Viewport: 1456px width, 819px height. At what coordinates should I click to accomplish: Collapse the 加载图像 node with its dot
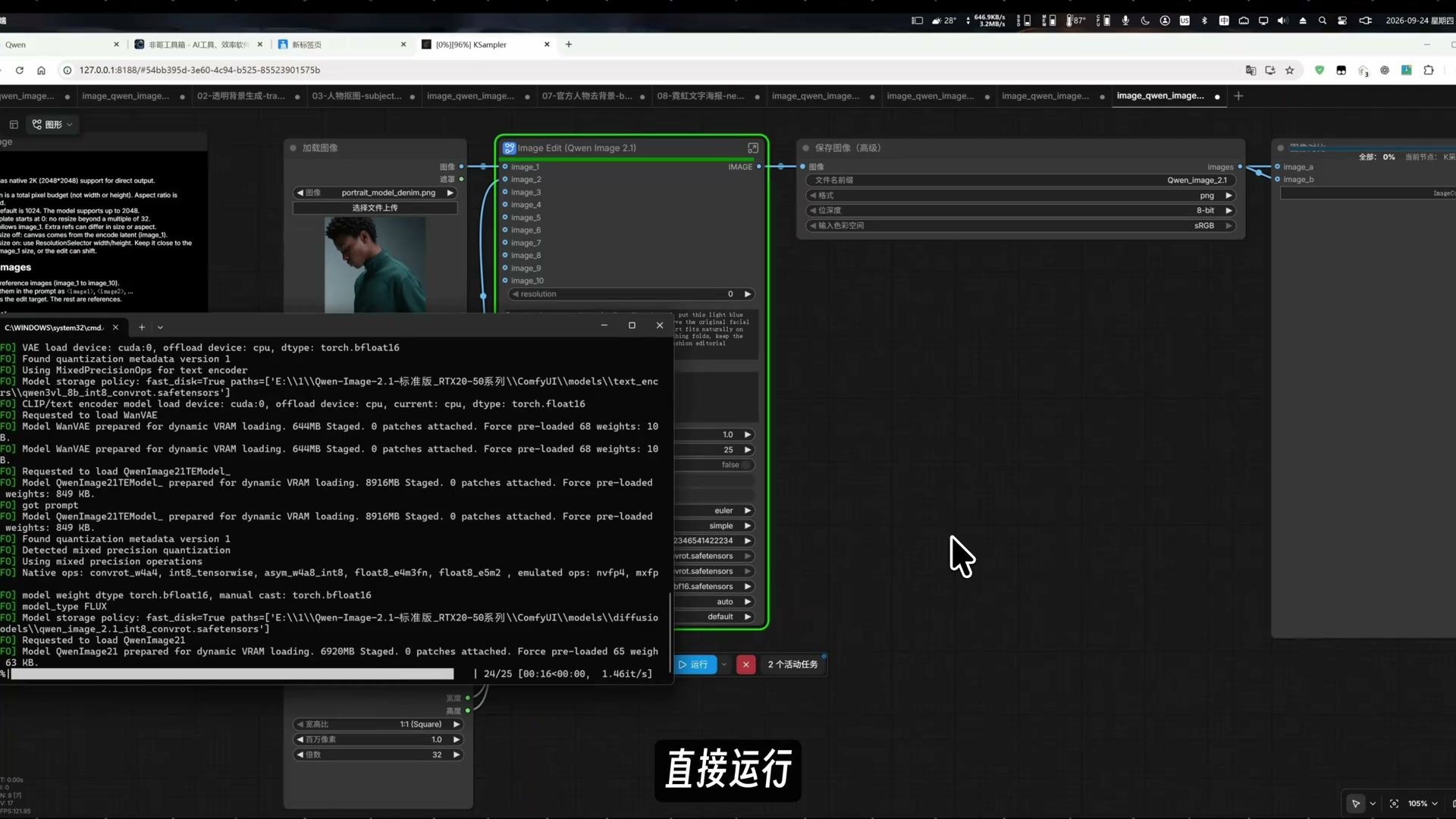click(x=293, y=148)
